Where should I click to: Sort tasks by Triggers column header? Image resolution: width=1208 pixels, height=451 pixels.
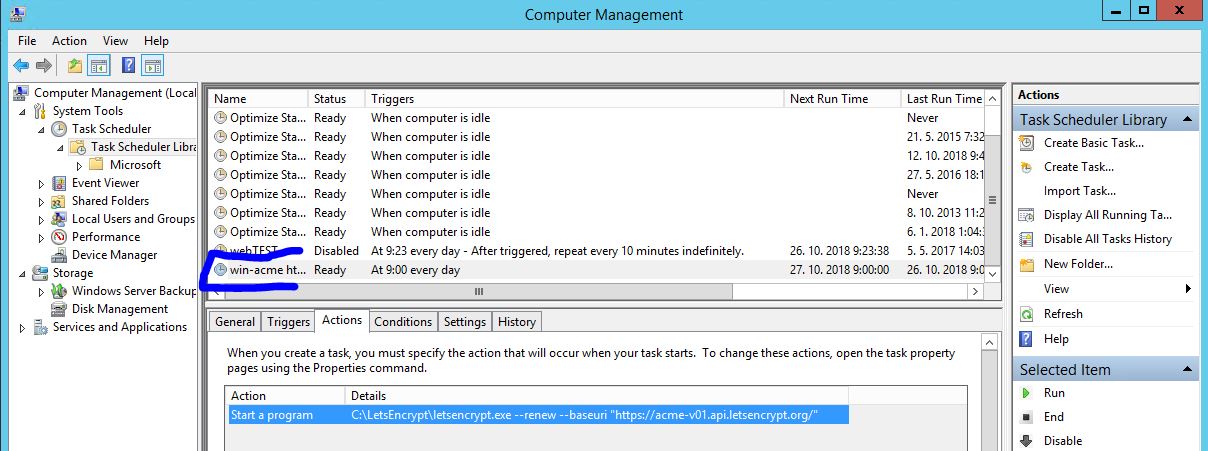574,99
